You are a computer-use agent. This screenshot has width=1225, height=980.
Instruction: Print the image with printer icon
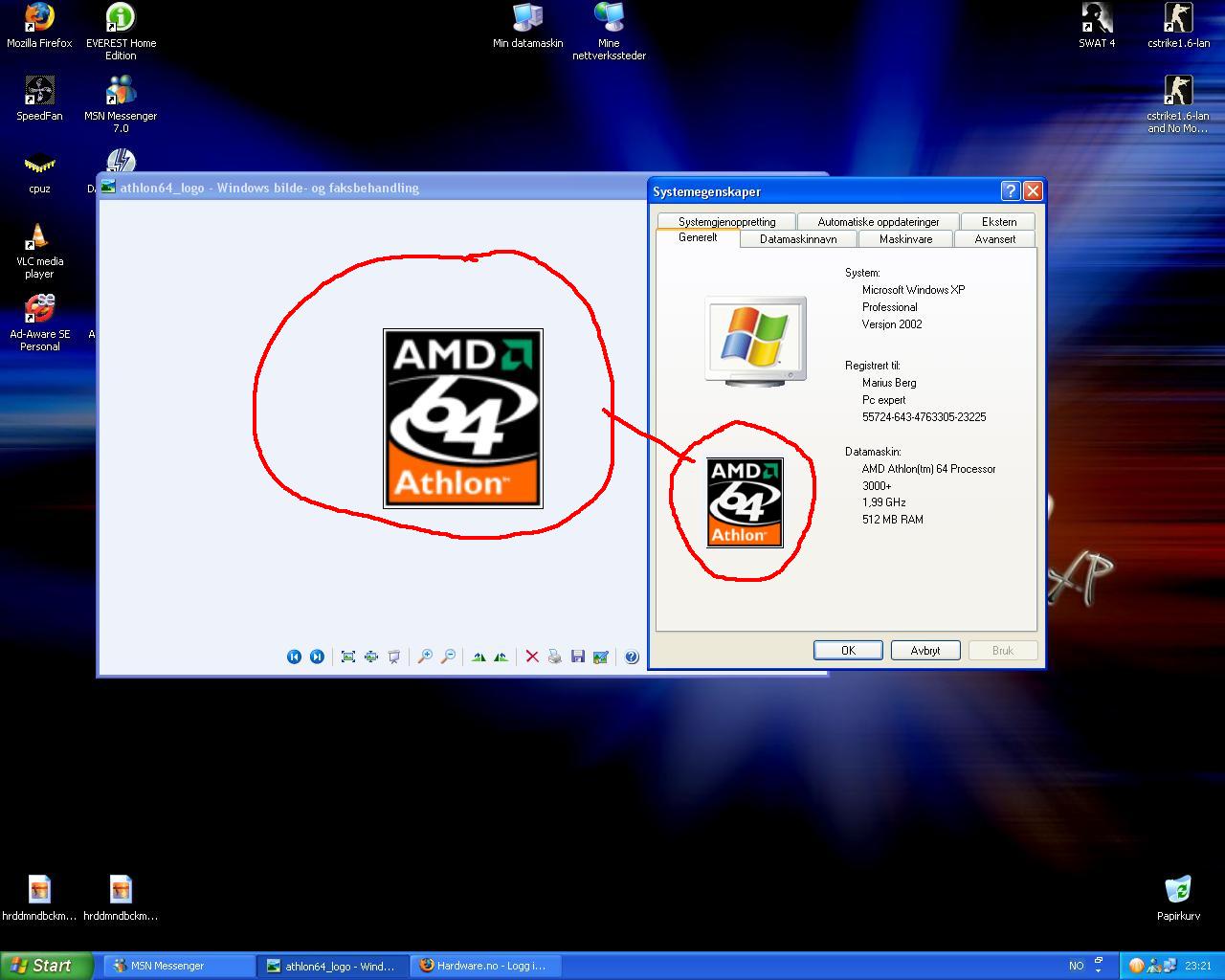pos(555,657)
